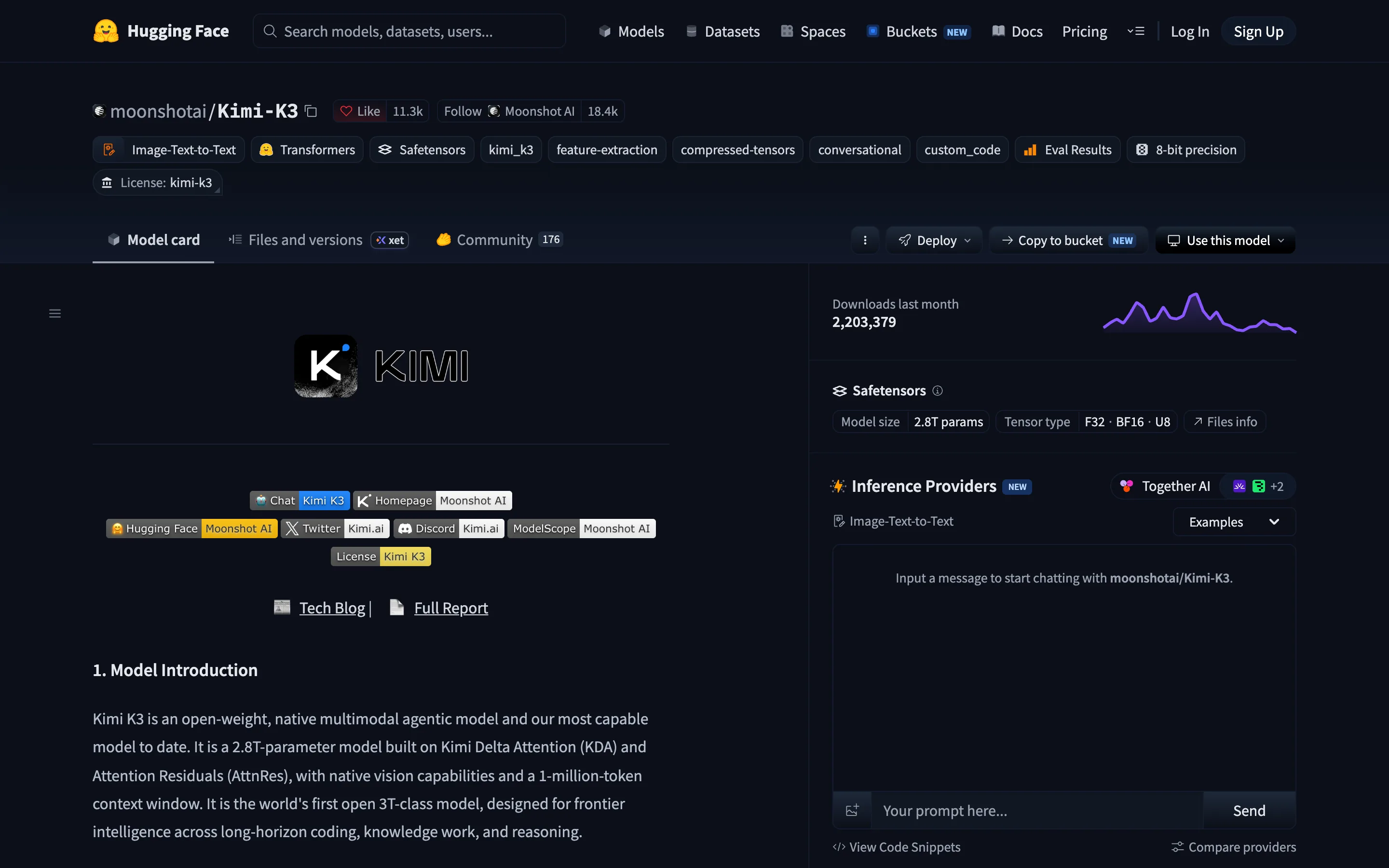
Task: Open the Pricing page
Action: pos(1084,31)
